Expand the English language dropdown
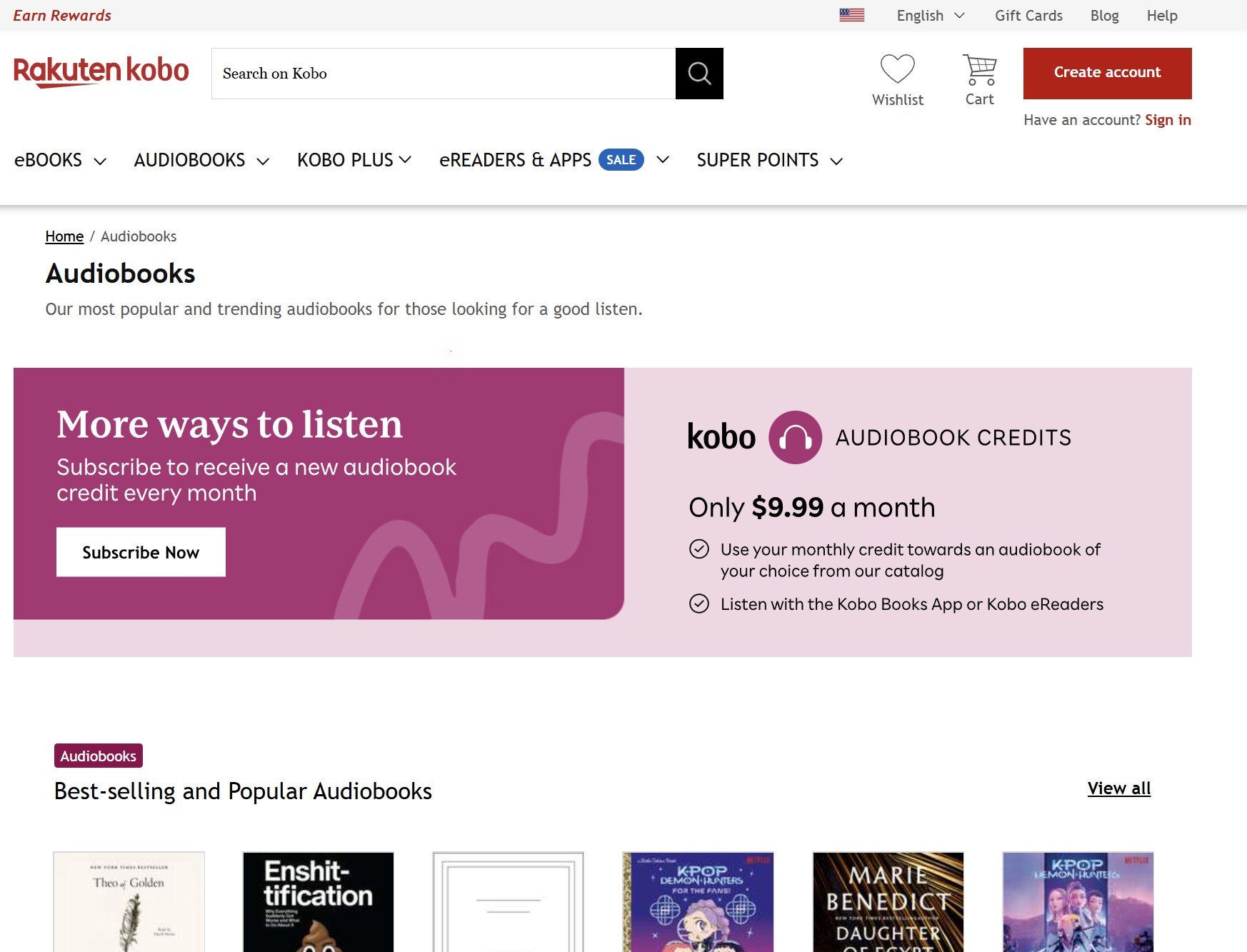 (928, 15)
